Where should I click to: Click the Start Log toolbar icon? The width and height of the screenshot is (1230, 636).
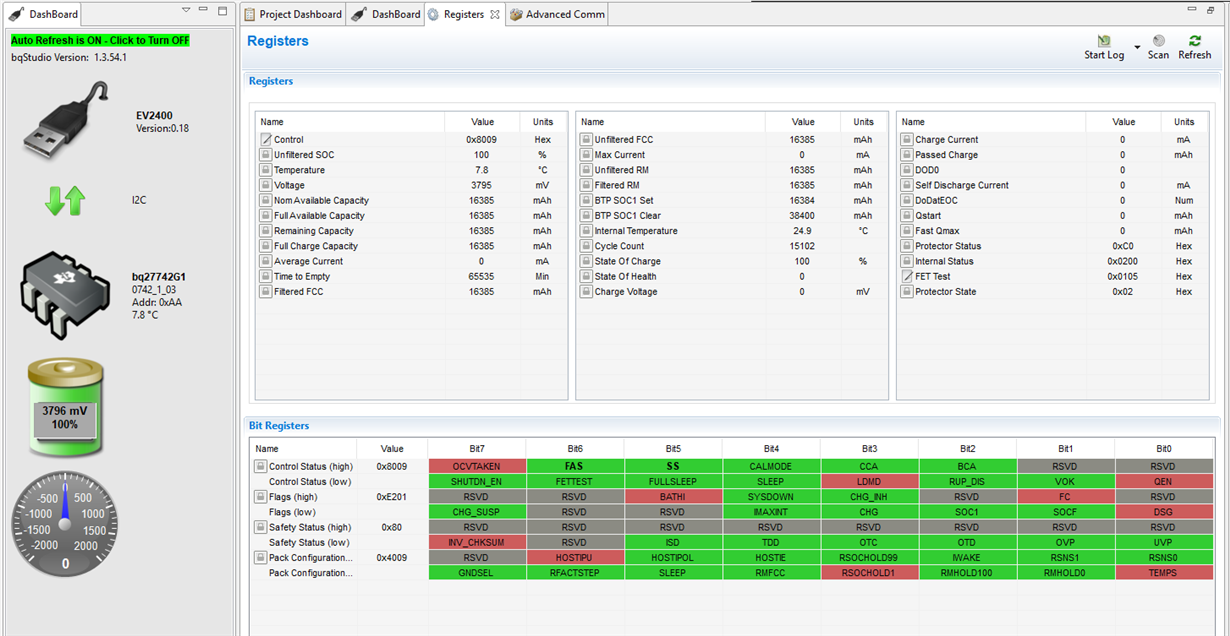1104,41
